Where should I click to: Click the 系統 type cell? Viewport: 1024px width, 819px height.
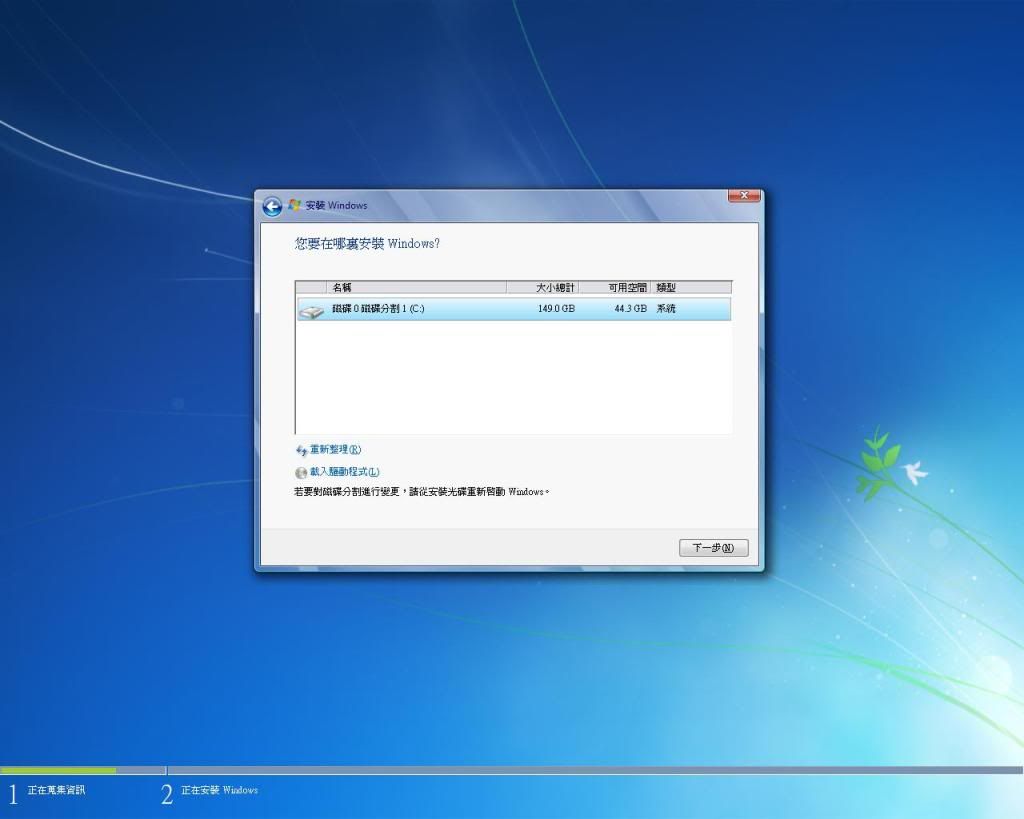tap(666, 309)
